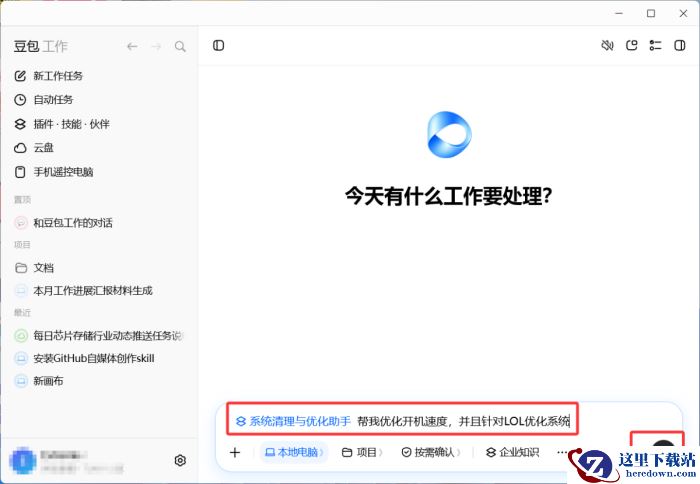Viewport: 700px width, 484px height.
Task: Open 本月工作进展汇报材料生成 conversation
Action: tap(83, 291)
